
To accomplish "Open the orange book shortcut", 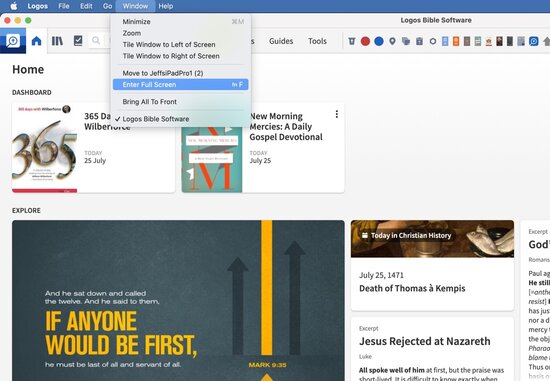I will click(x=456, y=41).
